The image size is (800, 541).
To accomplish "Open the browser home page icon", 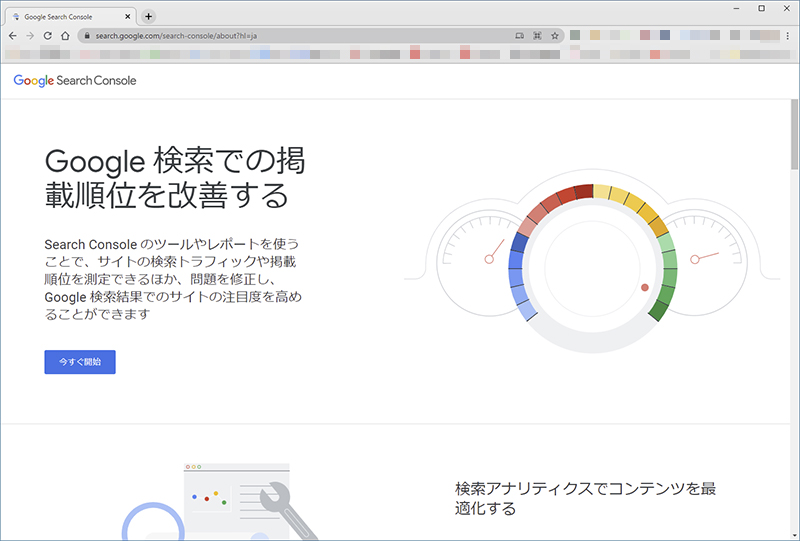I will (x=65, y=36).
